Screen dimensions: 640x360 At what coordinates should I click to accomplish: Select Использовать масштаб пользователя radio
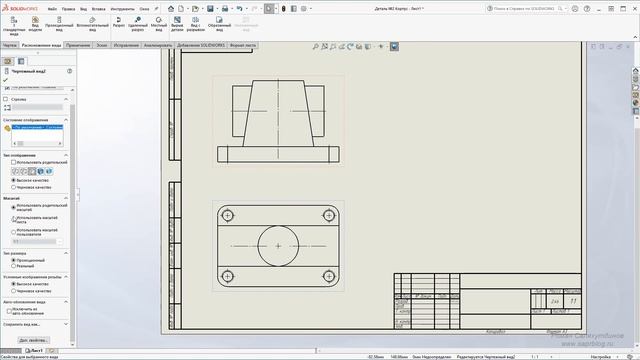point(13,232)
